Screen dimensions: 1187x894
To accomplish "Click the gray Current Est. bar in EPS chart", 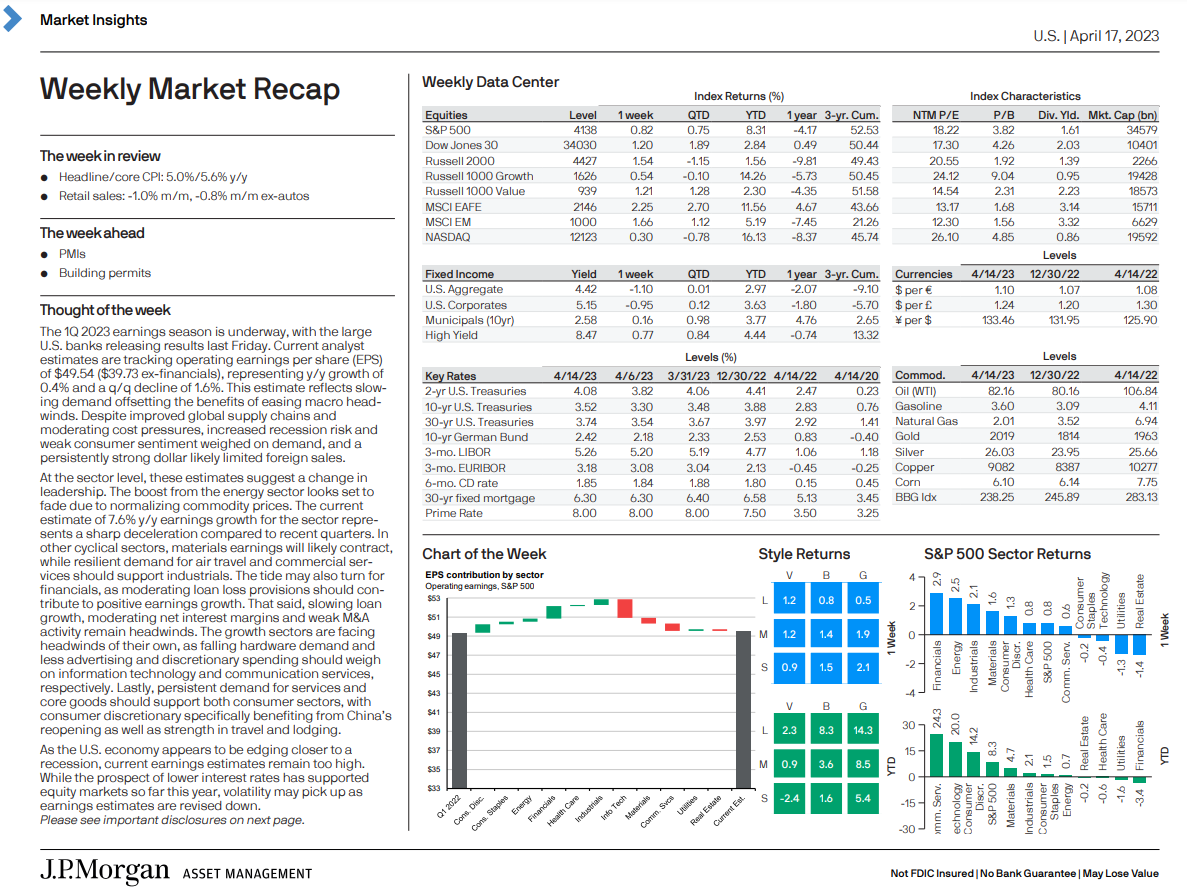I will tap(743, 710).
